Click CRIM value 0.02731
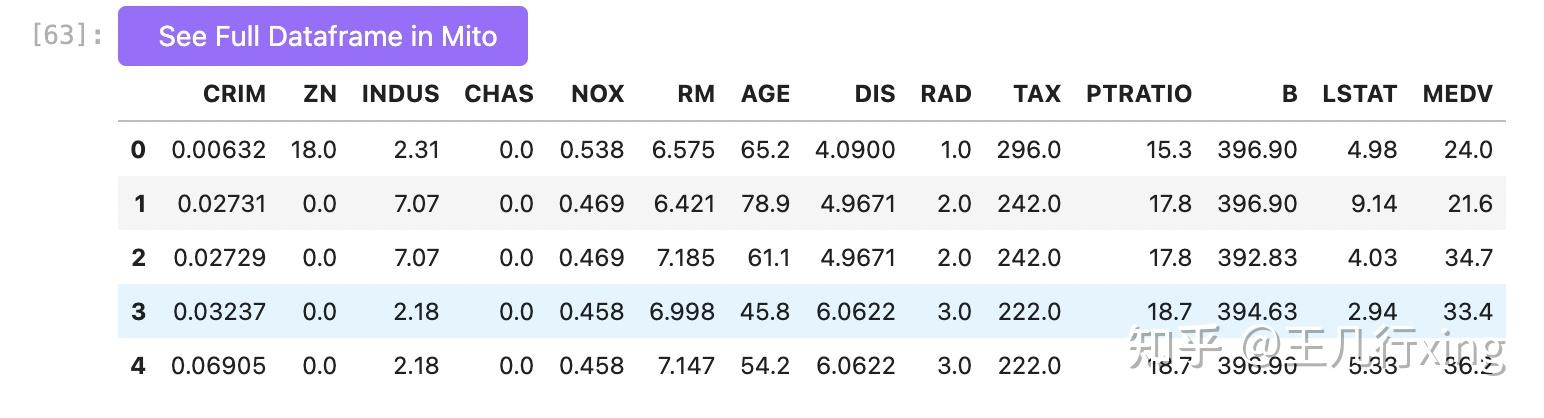Image resolution: width=1544 pixels, height=418 pixels. [x=221, y=204]
